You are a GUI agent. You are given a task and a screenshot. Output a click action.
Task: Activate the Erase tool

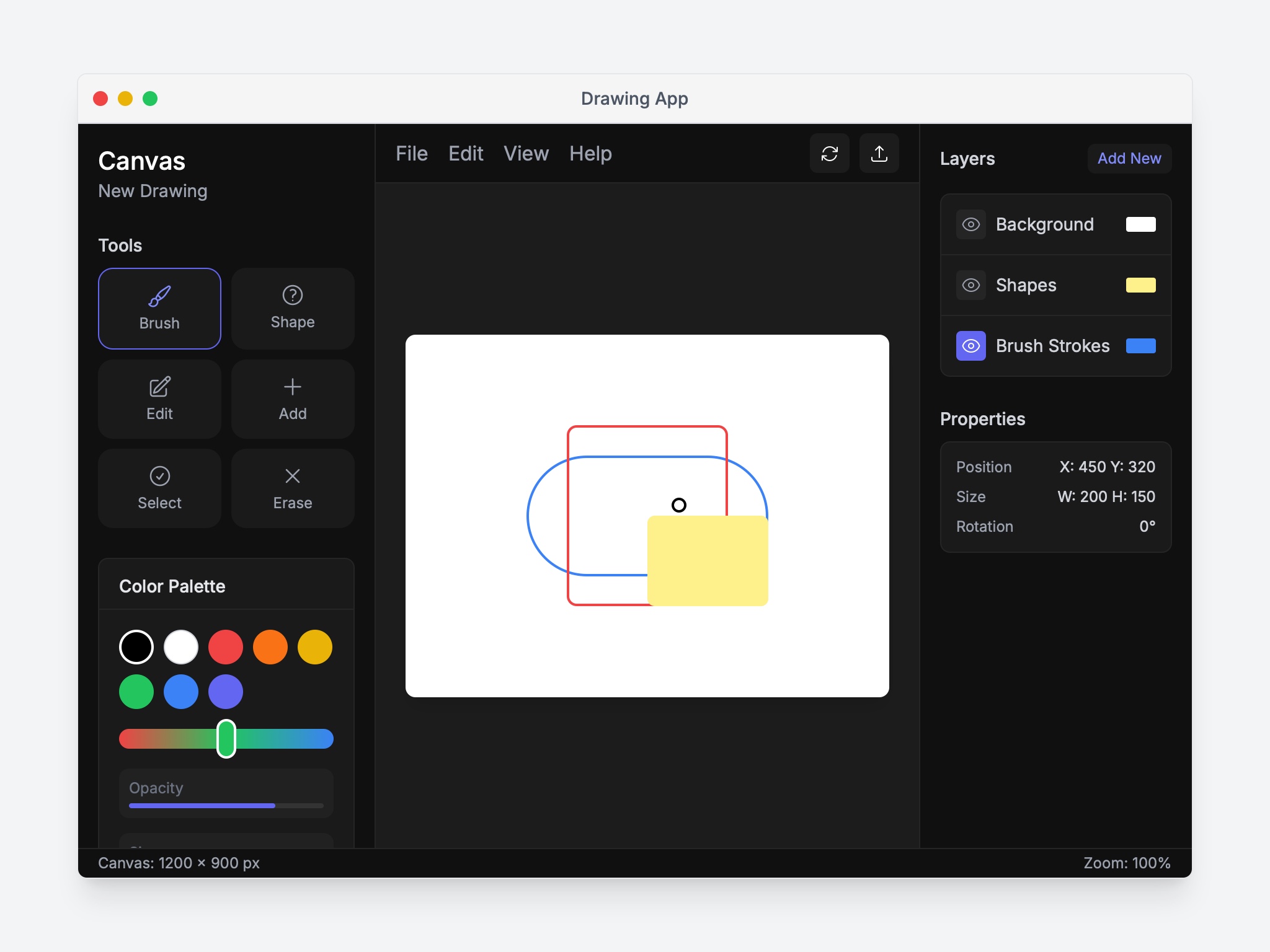pos(292,488)
